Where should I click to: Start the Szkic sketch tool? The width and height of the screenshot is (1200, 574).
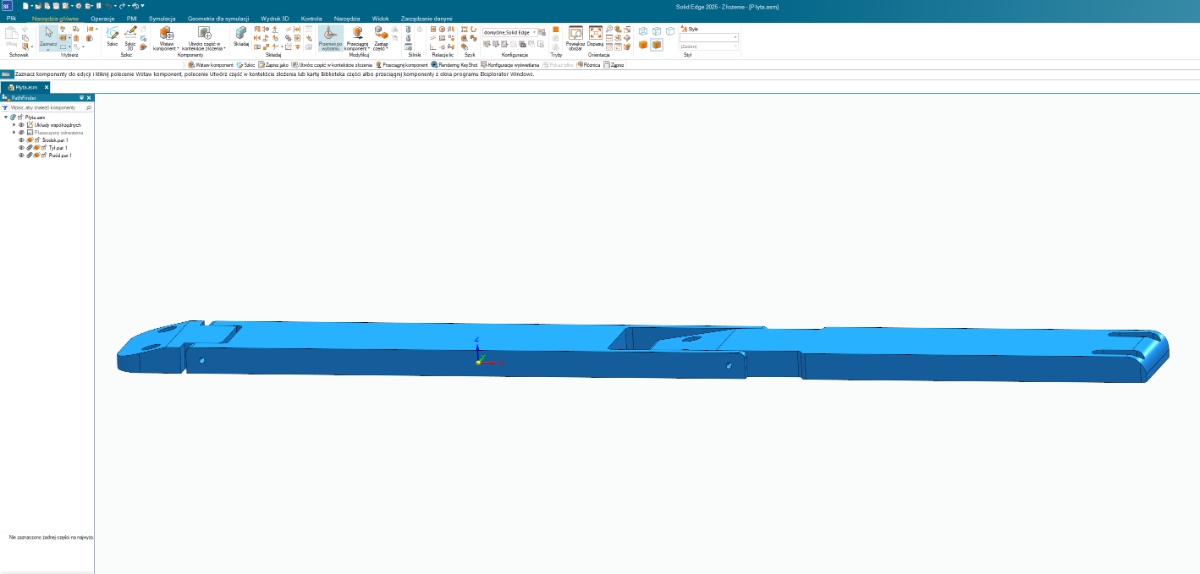pyautogui.click(x=113, y=35)
